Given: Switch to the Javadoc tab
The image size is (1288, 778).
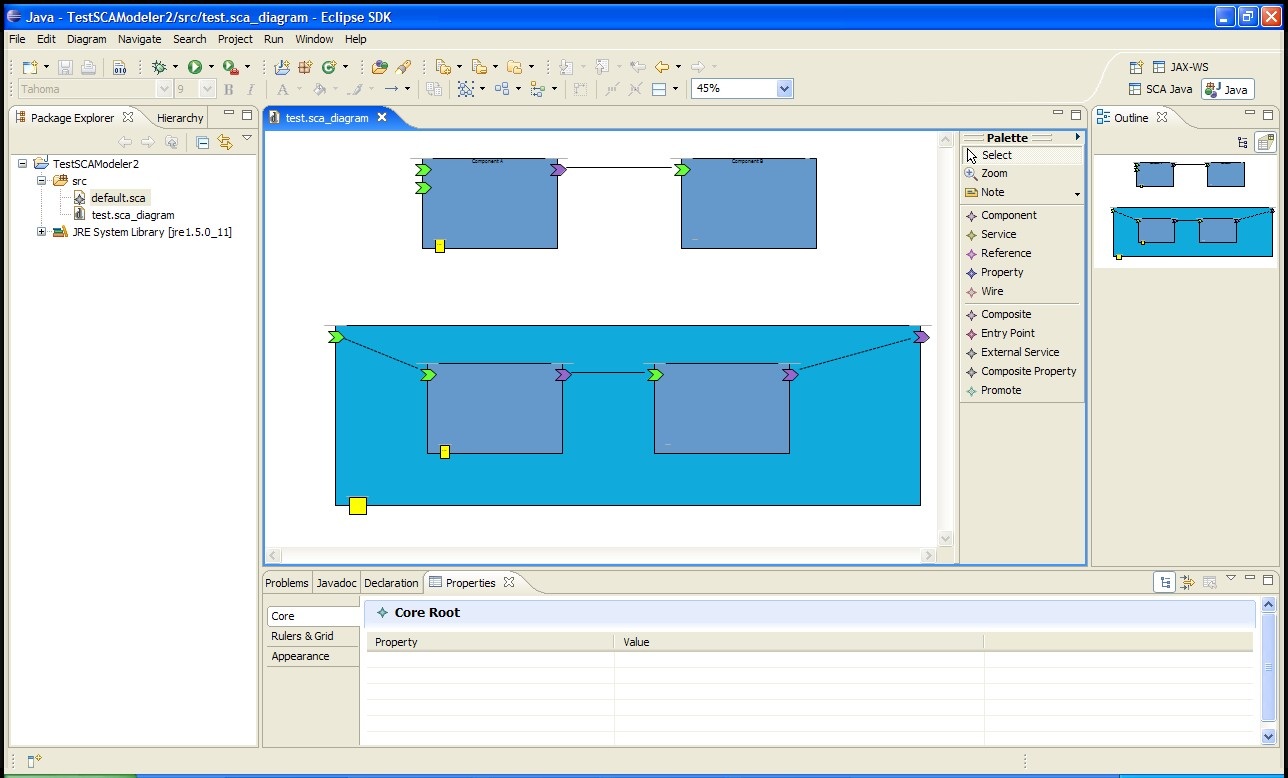Looking at the screenshot, I should coord(336,583).
